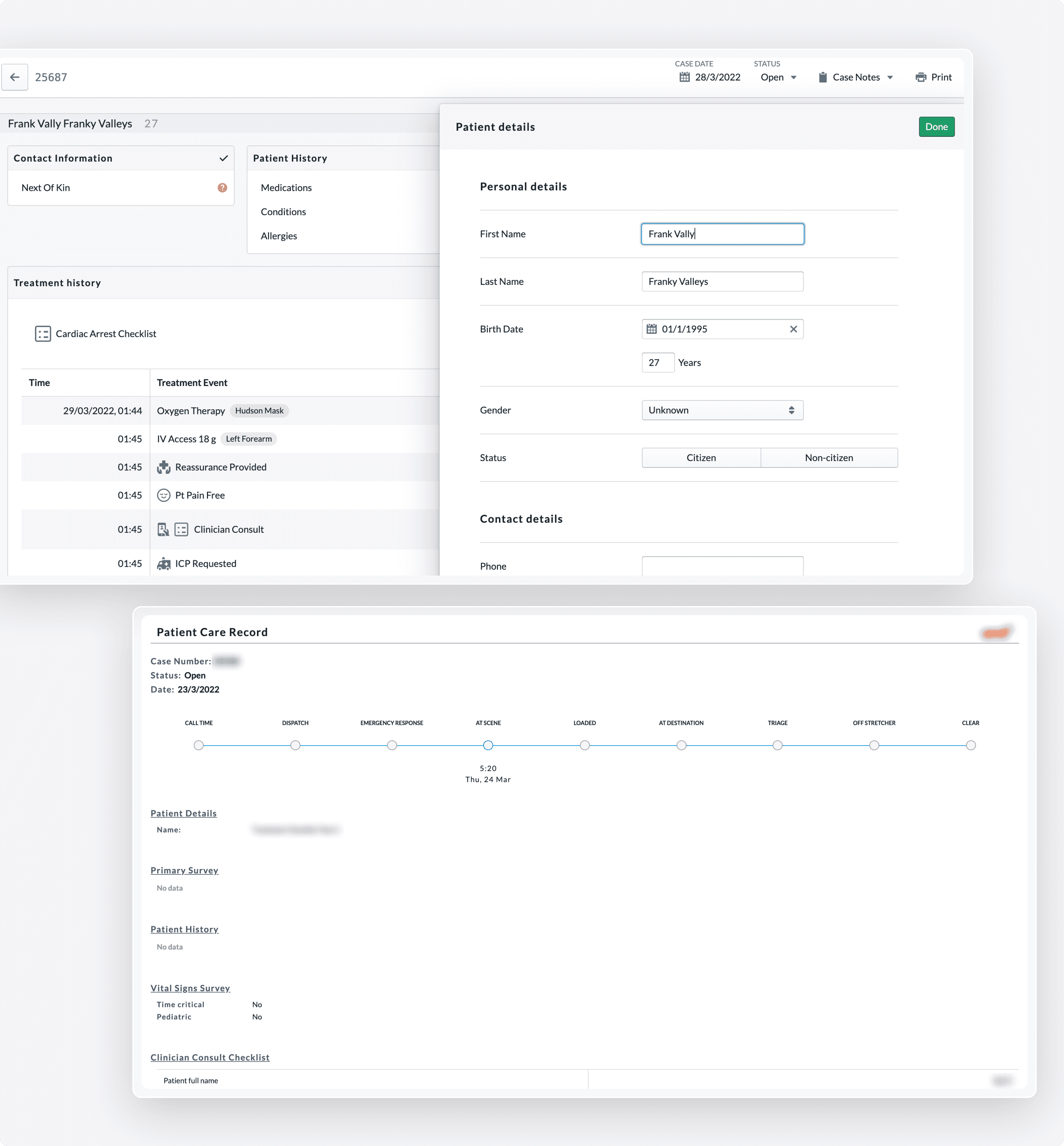Screen dimensions: 1064x1146
Task: Select the At Scene timeline marker
Action: (488, 745)
